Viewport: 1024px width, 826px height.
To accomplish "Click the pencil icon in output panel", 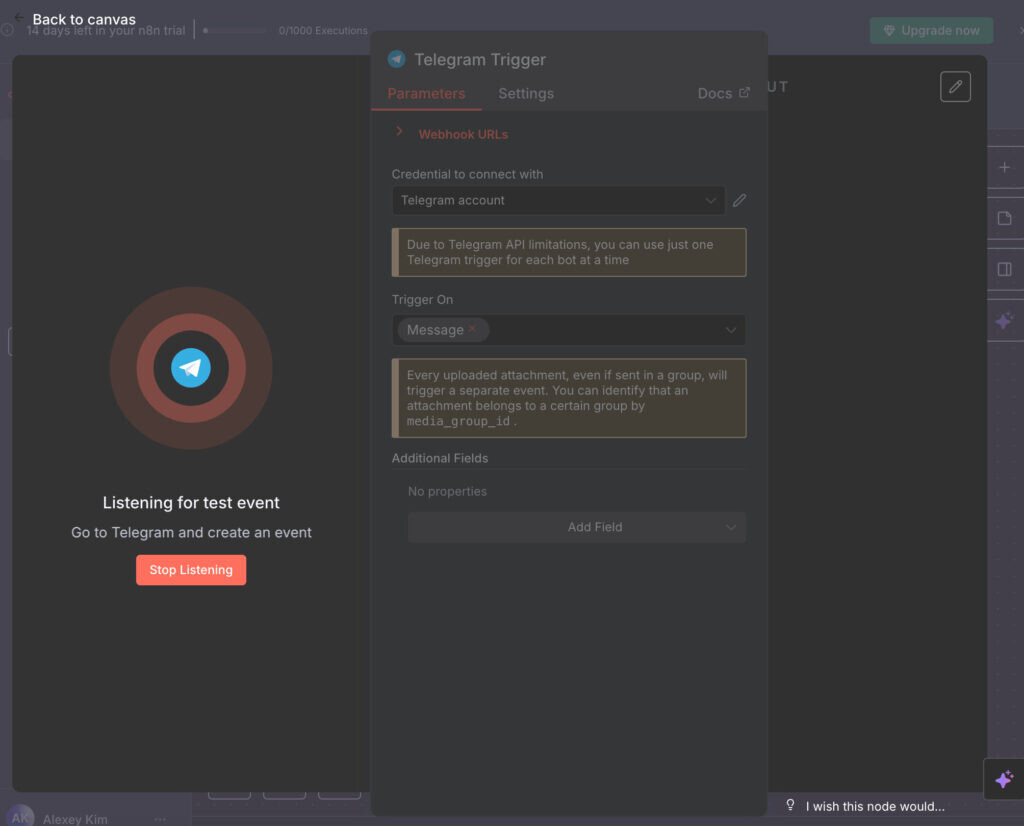I will 955,87.
